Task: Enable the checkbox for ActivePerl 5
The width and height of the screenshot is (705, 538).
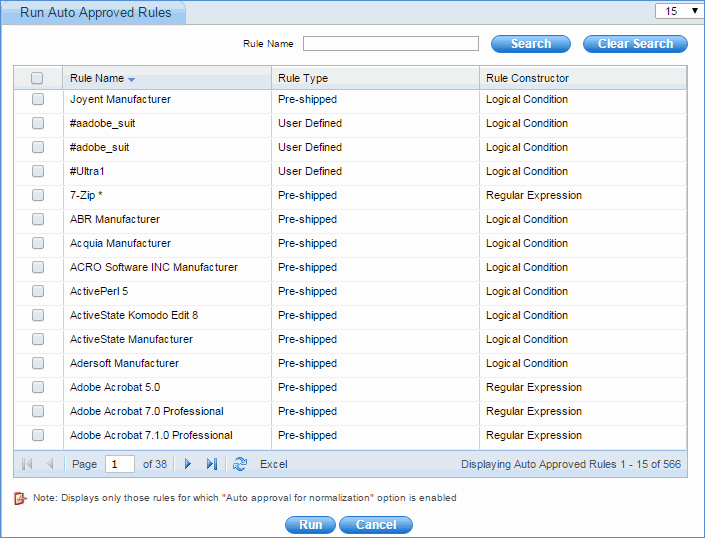Action: point(38,291)
